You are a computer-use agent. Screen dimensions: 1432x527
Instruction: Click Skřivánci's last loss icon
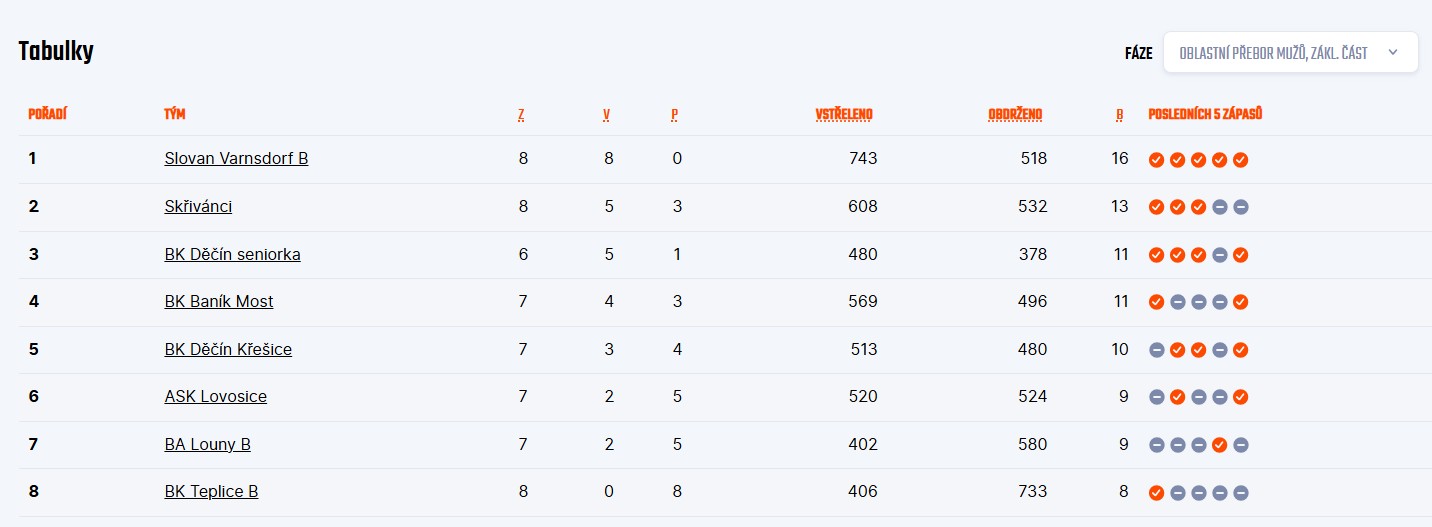click(1241, 207)
